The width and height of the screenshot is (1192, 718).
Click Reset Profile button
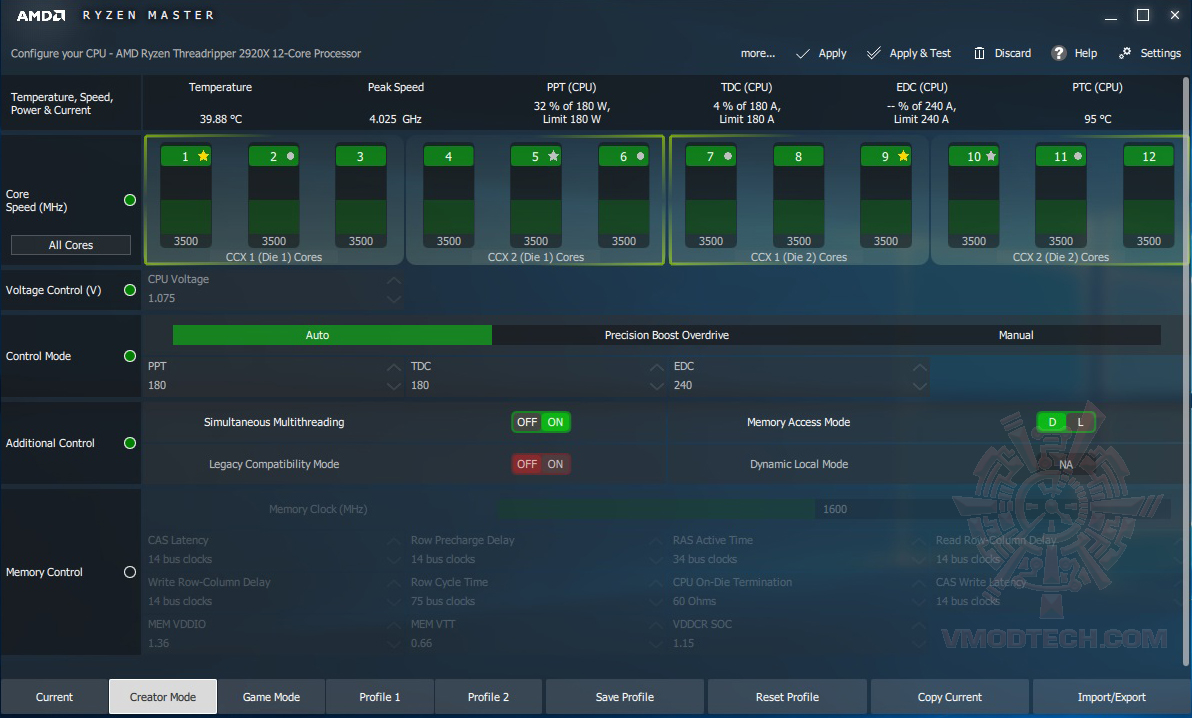click(x=787, y=697)
